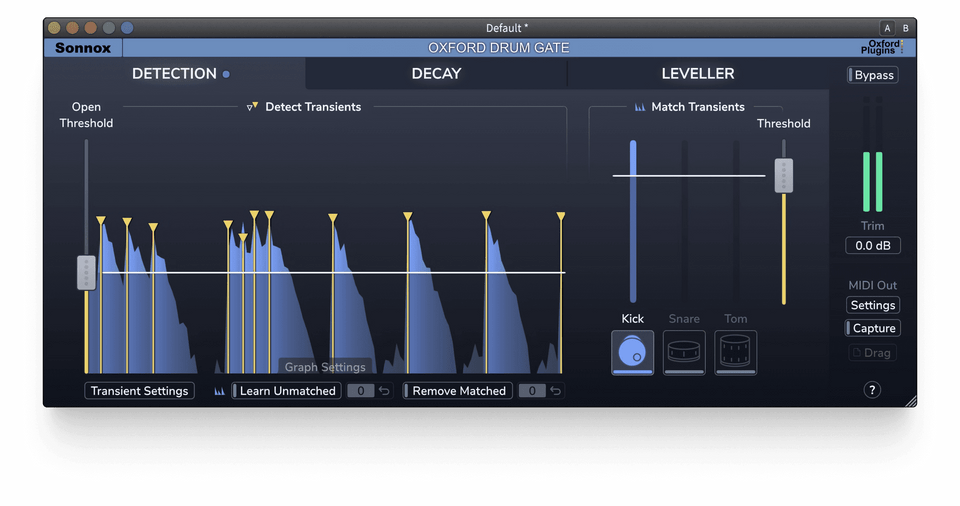Click the Sonnox logo
Screen dimensions: 960x506
point(83,48)
